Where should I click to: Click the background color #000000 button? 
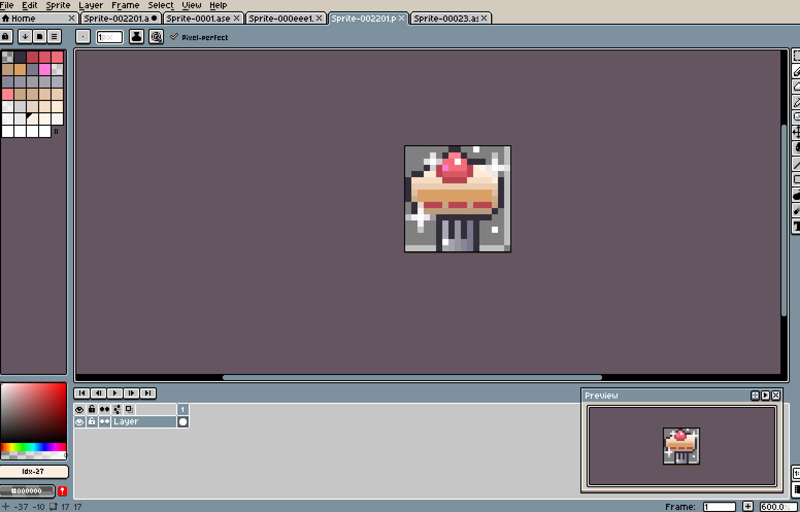tap(27, 491)
